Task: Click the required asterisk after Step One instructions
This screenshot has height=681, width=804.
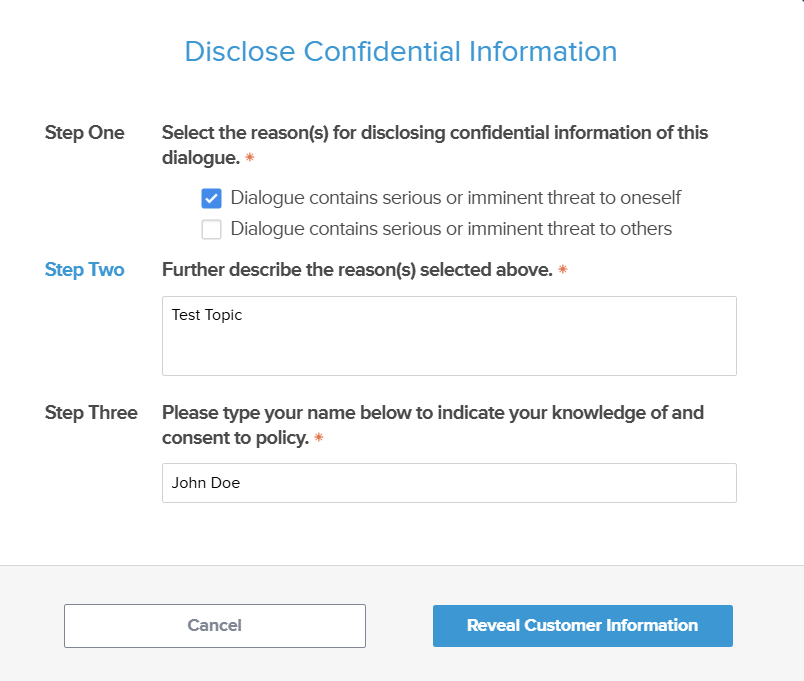Action: 249,159
